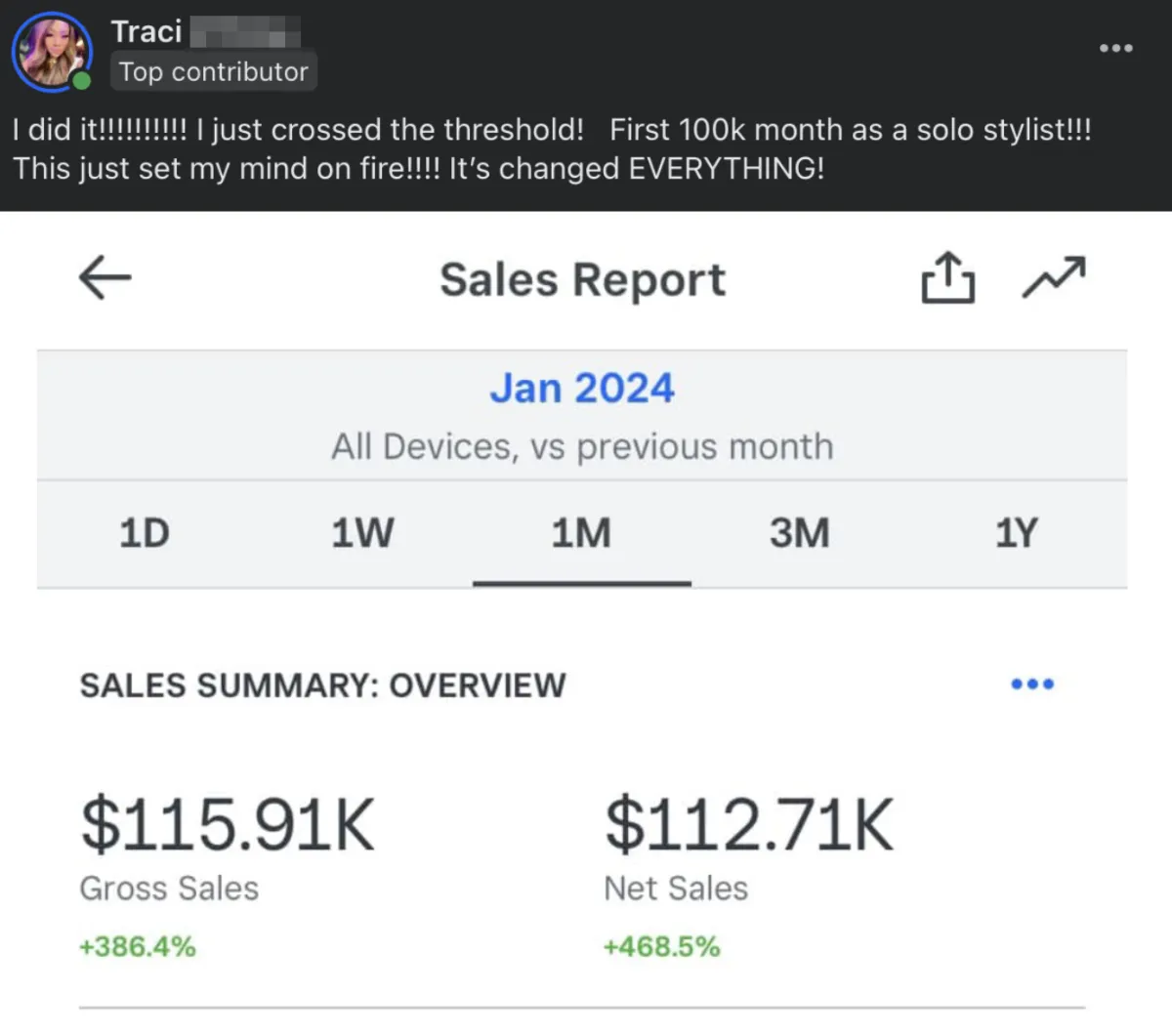The image size is (1172, 1036).
Task: Click the Sales Report title
Action: 582,280
